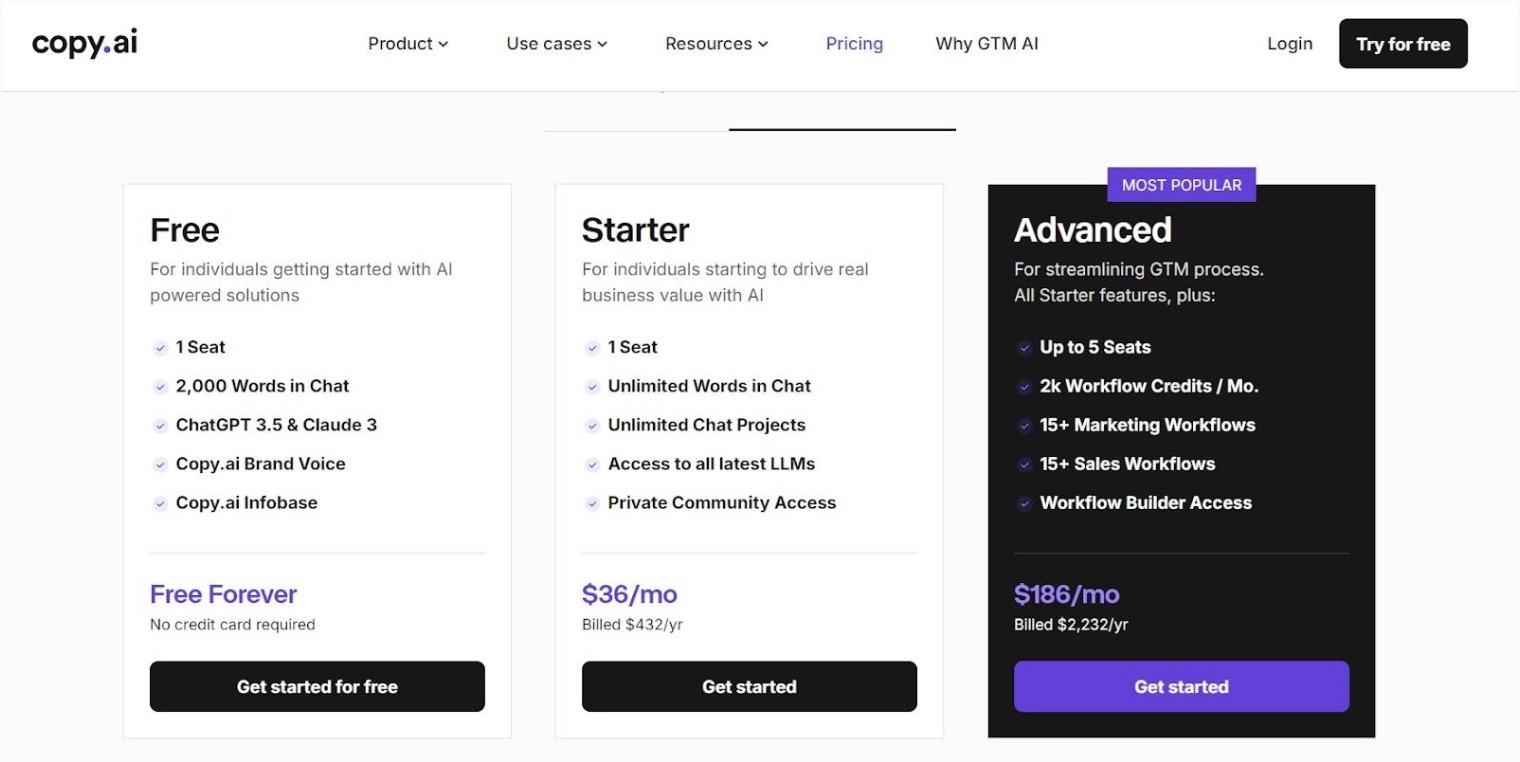Click the Login link
This screenshot has height=762, width=1520.
(x=1290, y=44)
